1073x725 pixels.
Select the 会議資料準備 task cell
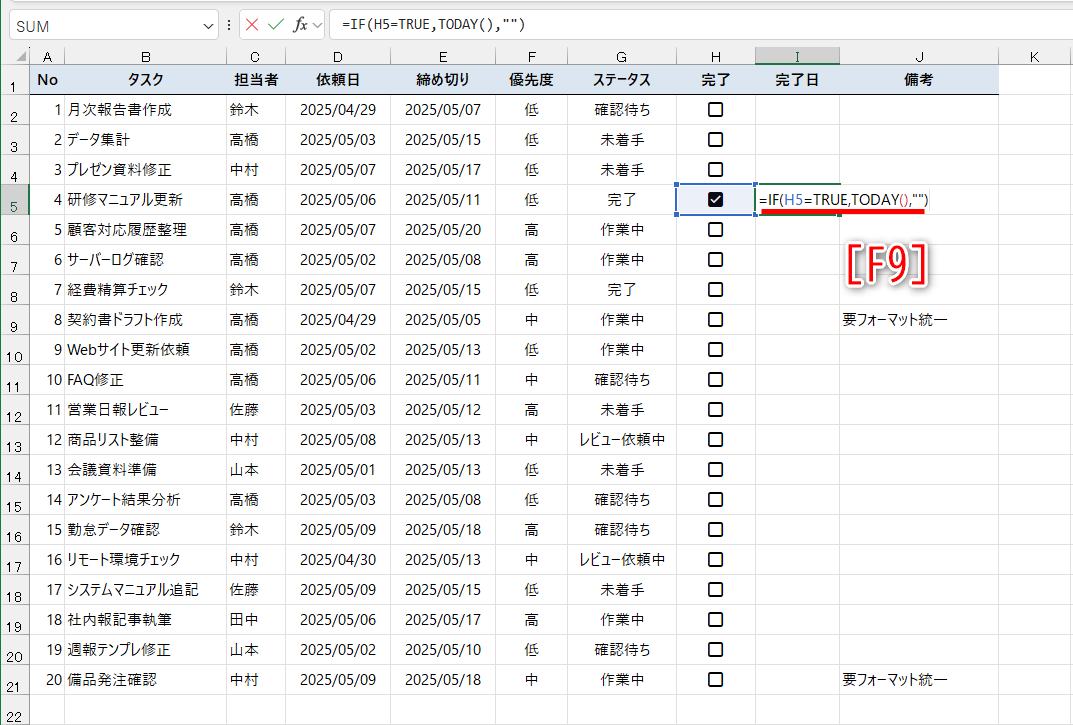coord(145,470)
